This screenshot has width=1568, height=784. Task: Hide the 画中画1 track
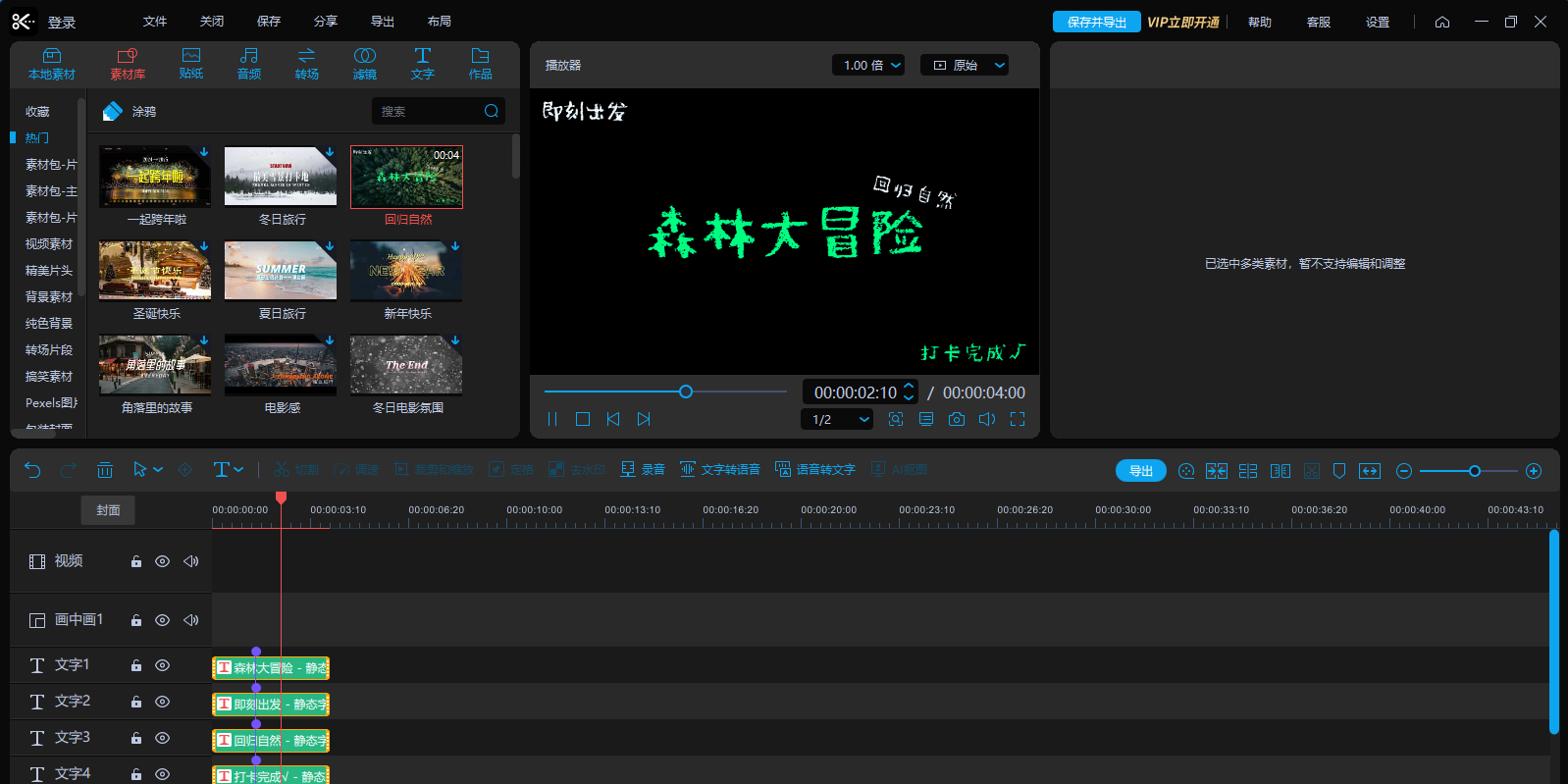(x=163, y=620)
